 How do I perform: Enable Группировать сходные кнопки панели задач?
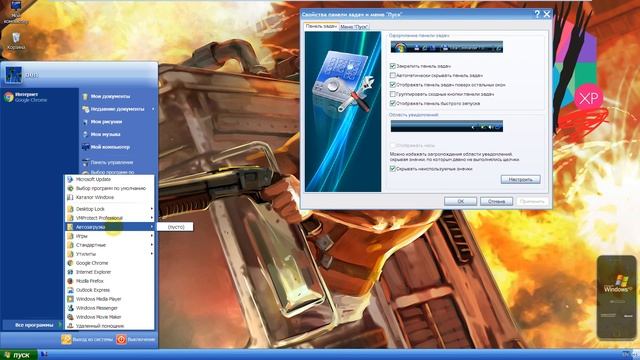(x=393, y=94)
